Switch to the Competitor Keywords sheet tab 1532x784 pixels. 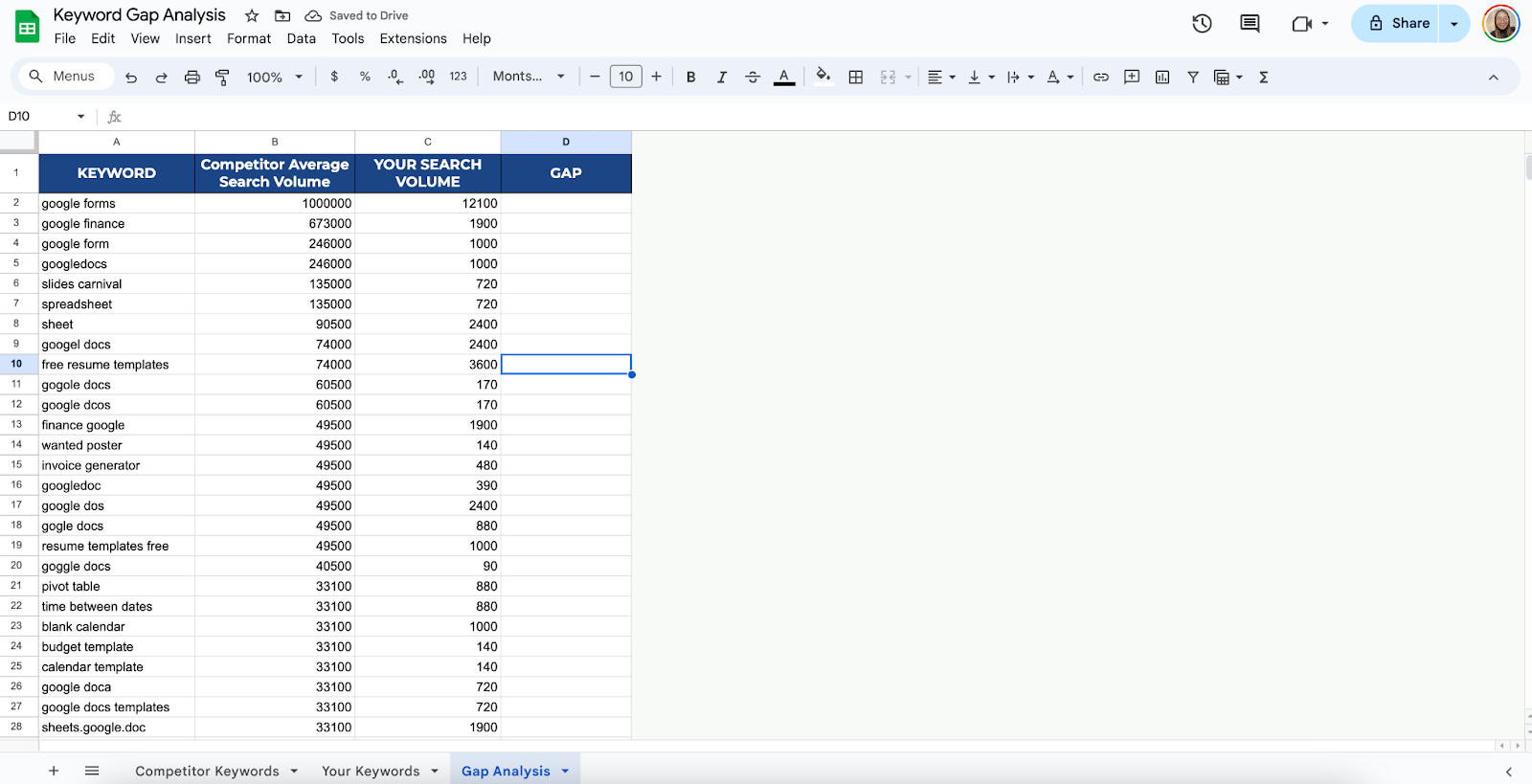point(207,772)
